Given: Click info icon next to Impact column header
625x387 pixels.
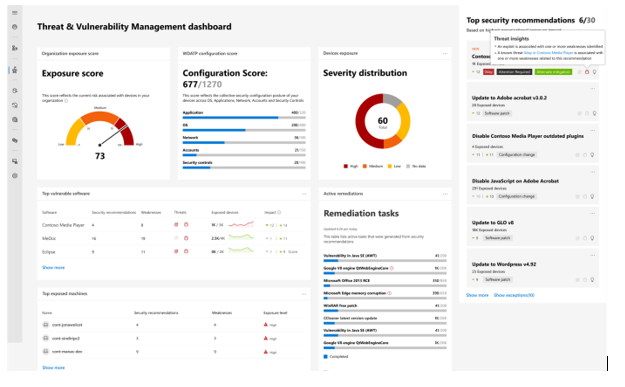Looking at the screenshot, I should click(x=279, y=212).
